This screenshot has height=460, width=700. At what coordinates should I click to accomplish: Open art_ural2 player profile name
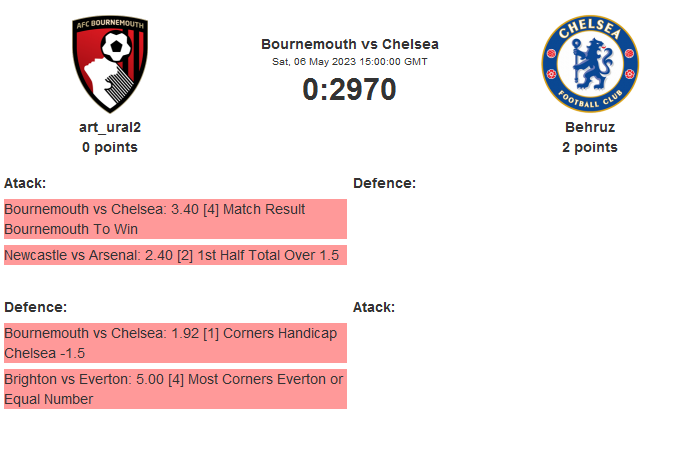point(110,128)
